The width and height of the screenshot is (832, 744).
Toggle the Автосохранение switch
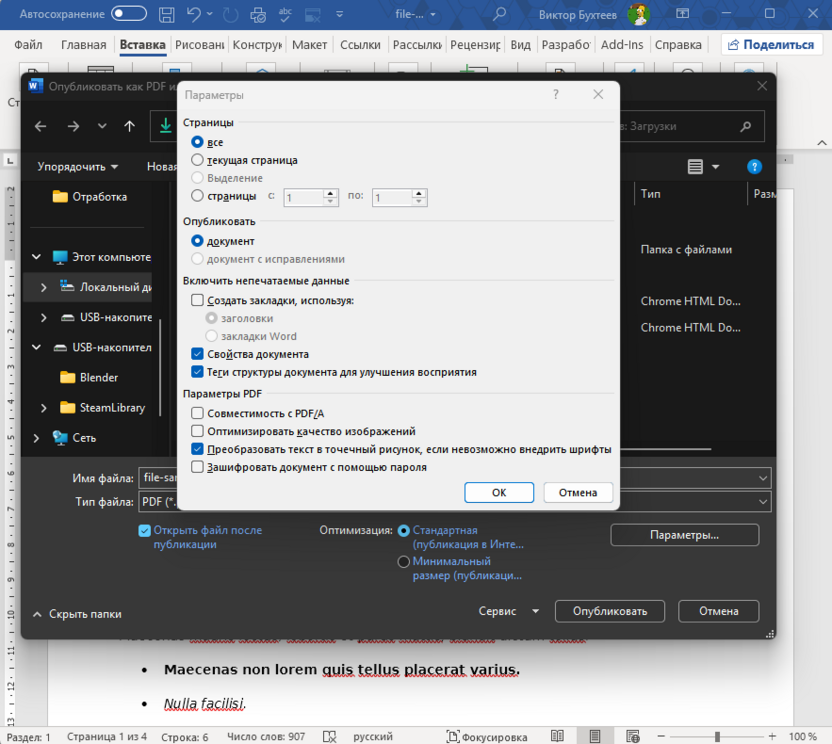point(128,14)
